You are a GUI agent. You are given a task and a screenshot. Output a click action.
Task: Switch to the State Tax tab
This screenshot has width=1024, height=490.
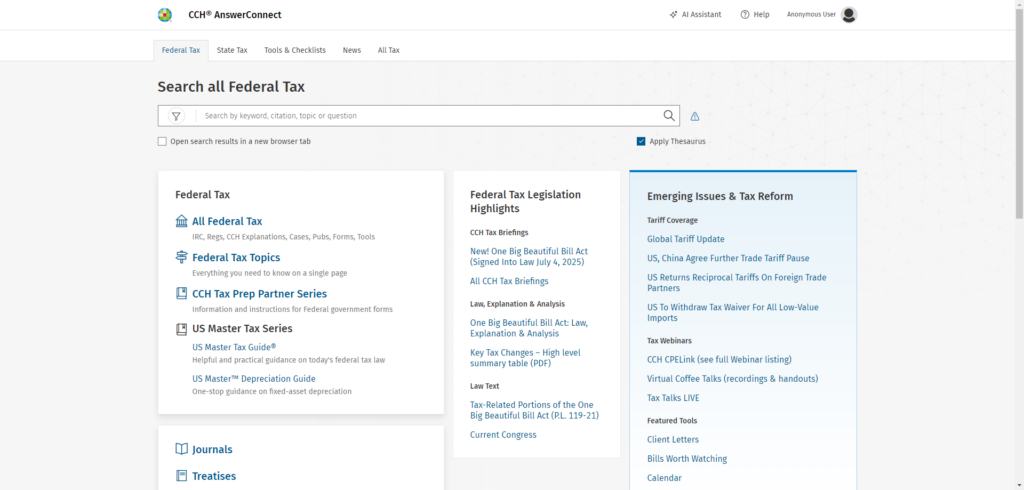pyautogui.click(x=232, y=50)
